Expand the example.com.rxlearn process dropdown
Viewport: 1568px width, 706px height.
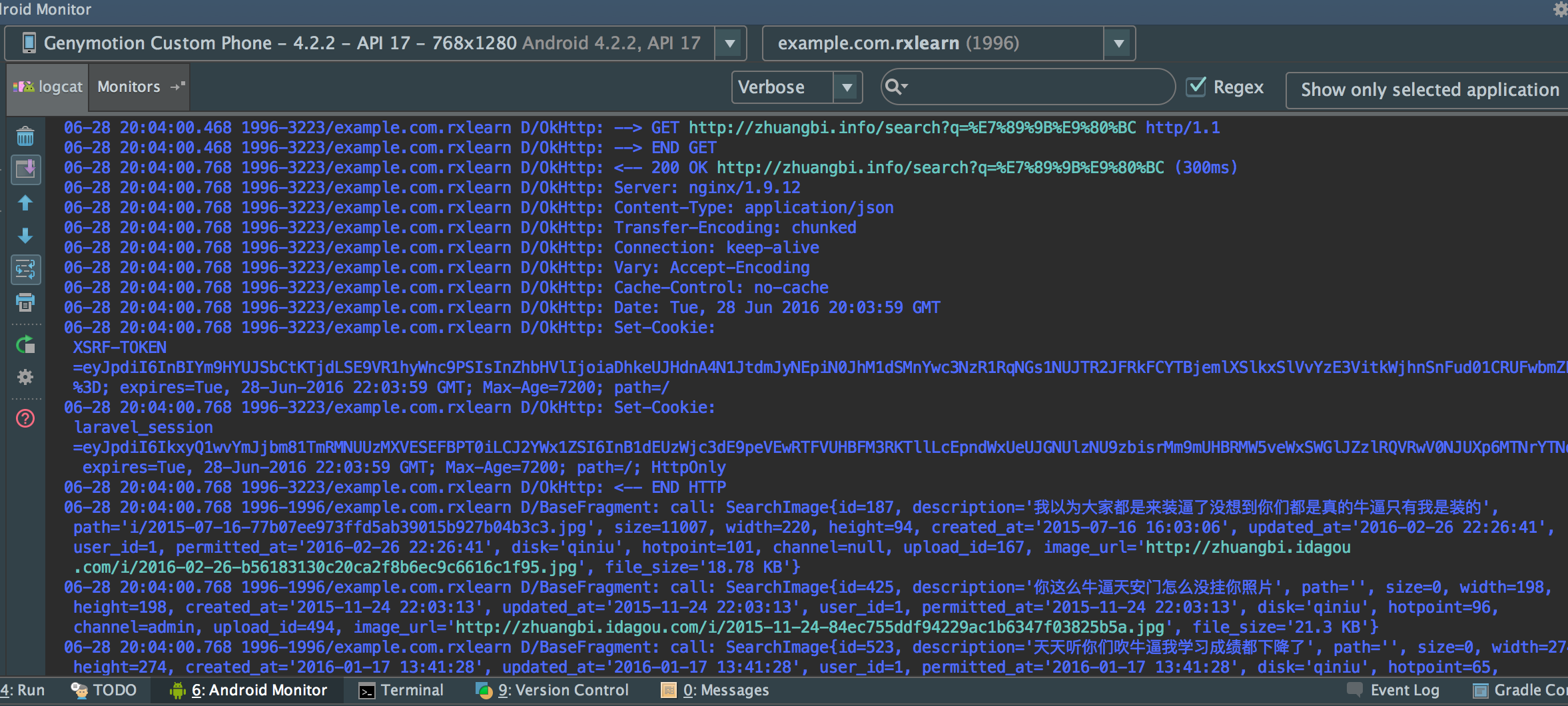point(1119,44)
